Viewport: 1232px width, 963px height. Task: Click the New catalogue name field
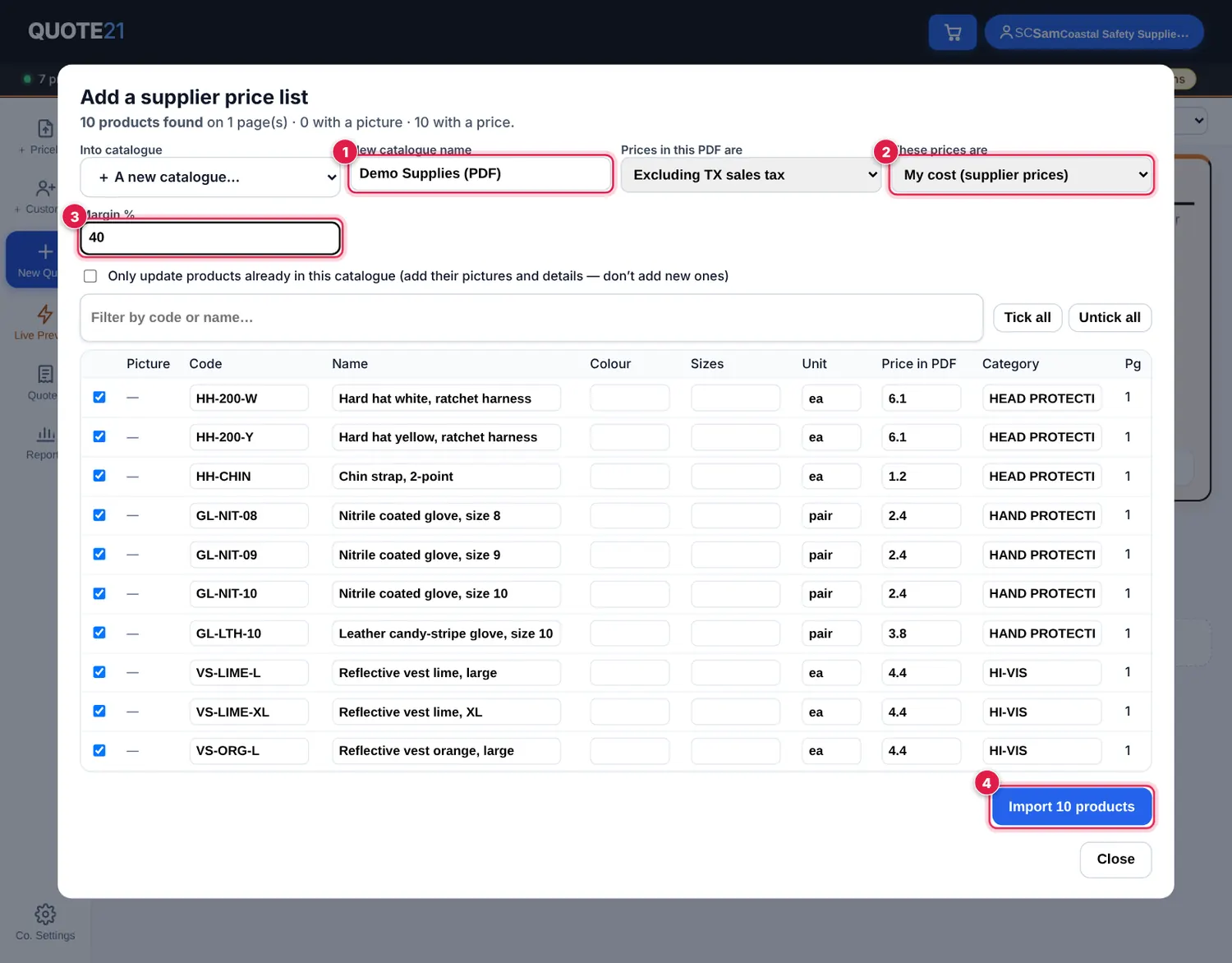click(x=480, y=173)
